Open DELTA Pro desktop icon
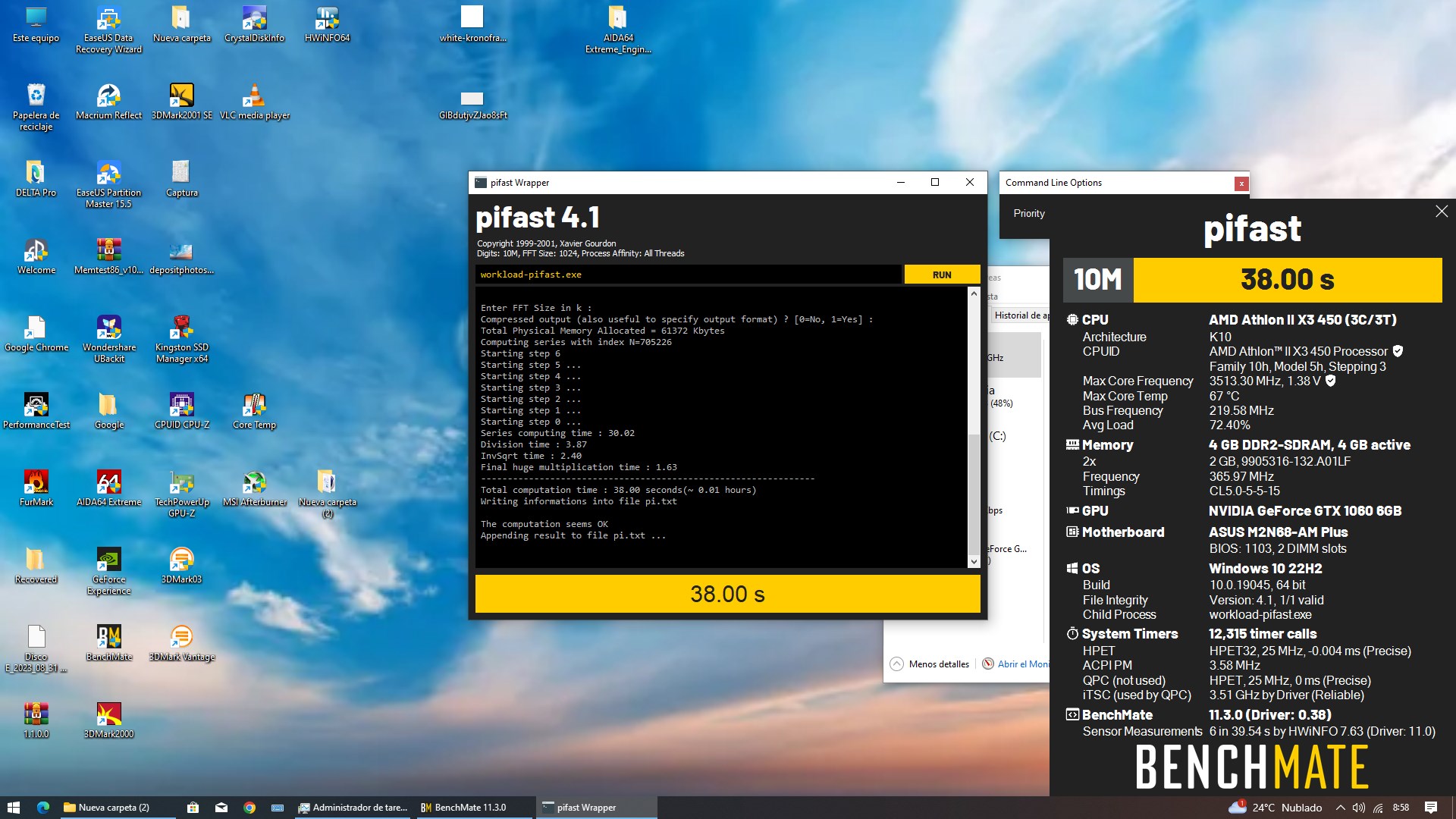This screenshot has width=1456, height=819. pos(36,179)
